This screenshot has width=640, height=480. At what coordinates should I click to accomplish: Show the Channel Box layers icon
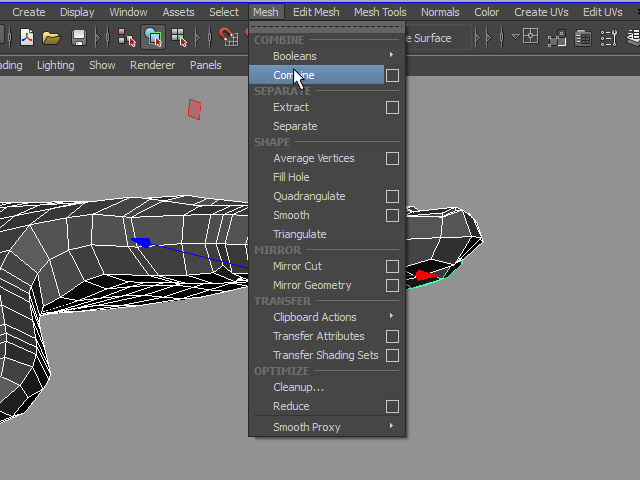tap(633, 38)
